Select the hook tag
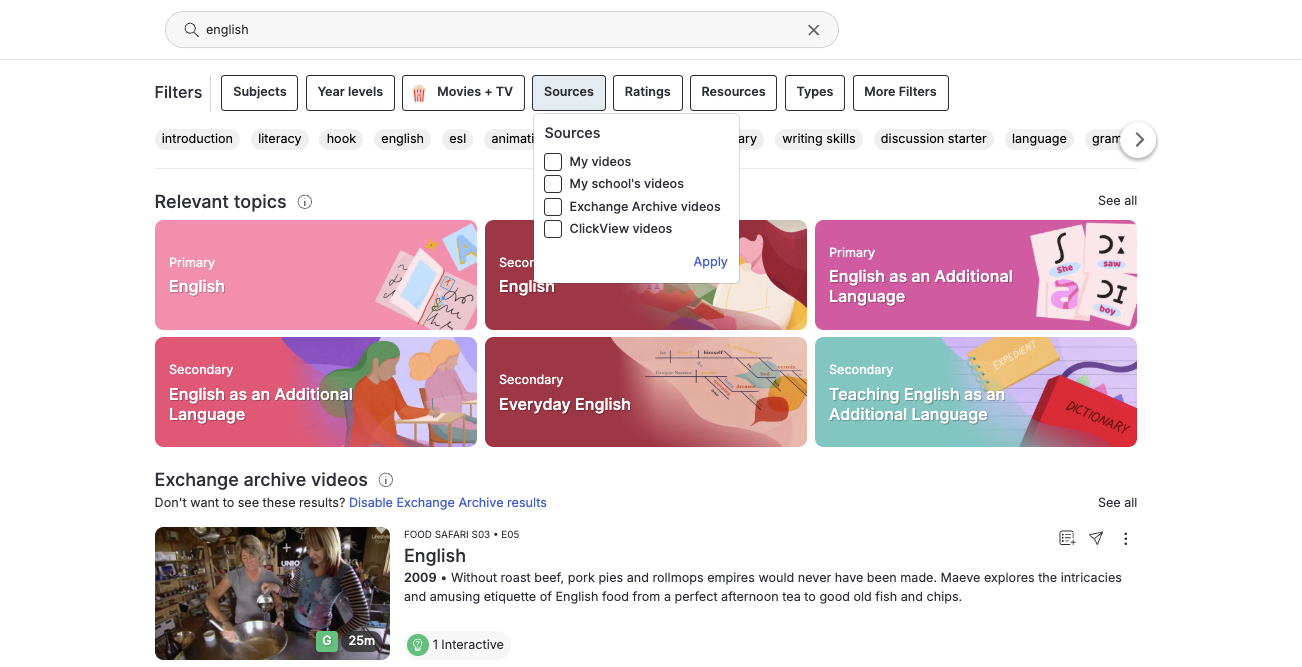The width and height of the screenshot is (1302, 667). [x=341, y=139]
